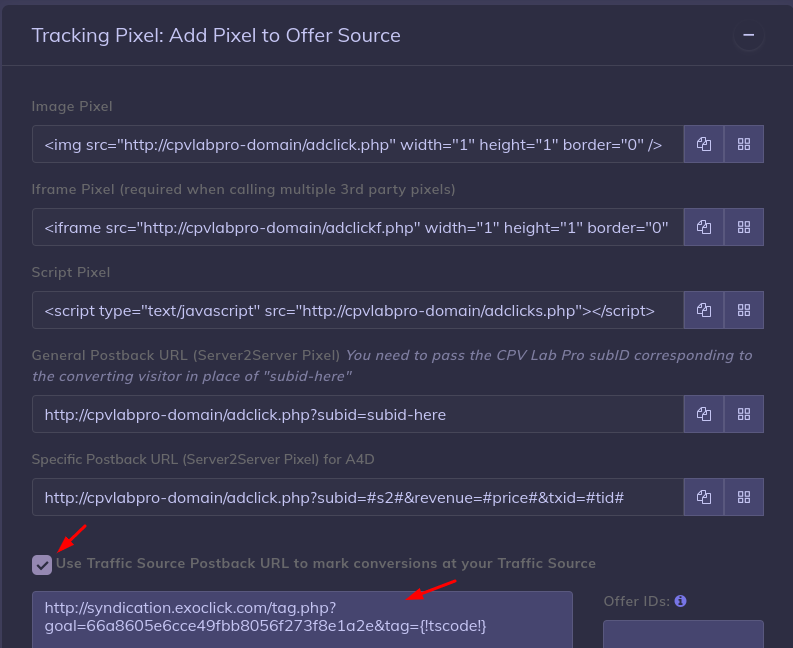Click inside the Image Pixel text field
The width and height of the screenshot is (793, 648).
point(357,144)
